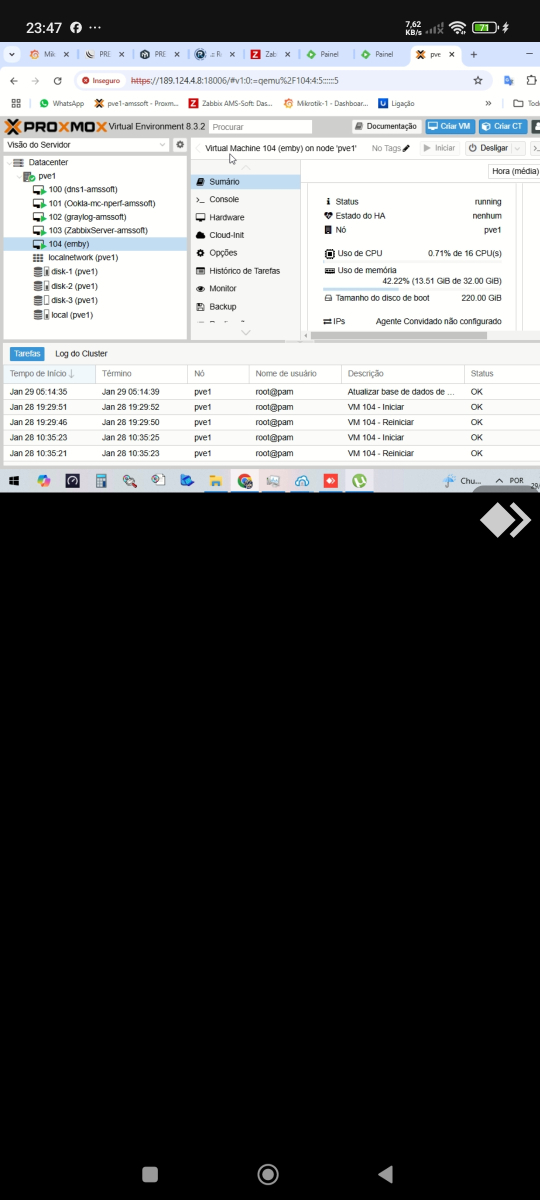540x1200 pixels.
Task: Click the Criar VM button
Action: pos(449,127)
